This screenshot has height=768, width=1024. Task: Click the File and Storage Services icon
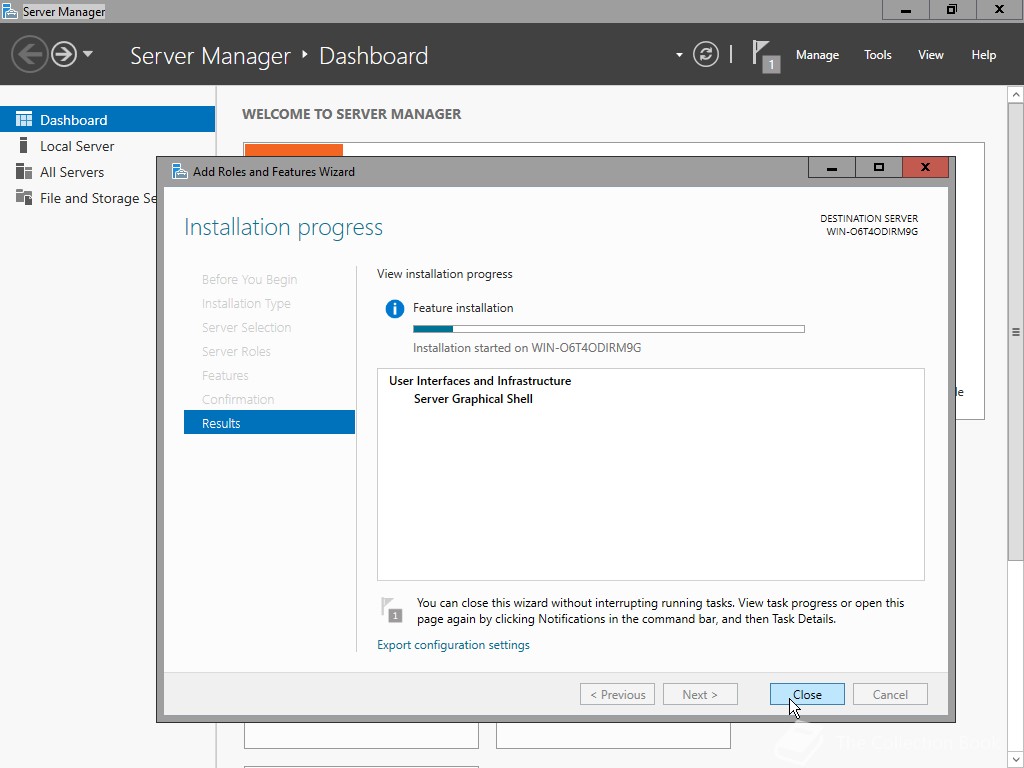click(24, 197)
